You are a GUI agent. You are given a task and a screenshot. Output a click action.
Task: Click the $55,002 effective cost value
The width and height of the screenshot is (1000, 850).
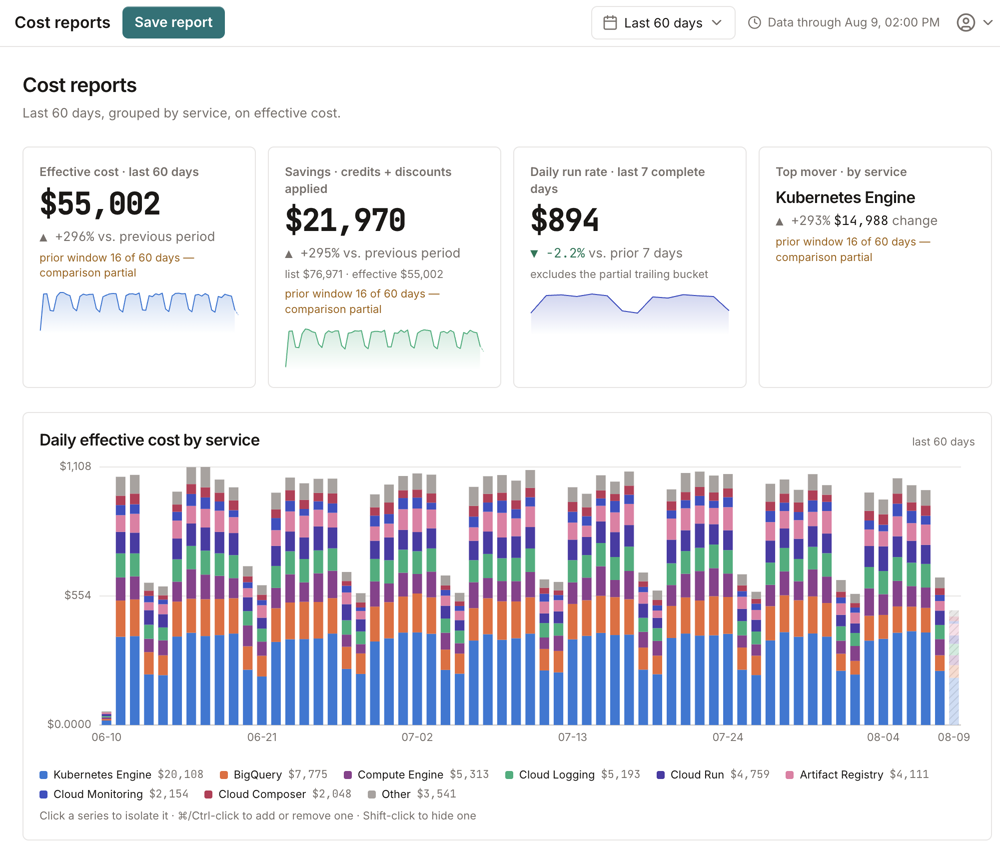coord(99,204)
